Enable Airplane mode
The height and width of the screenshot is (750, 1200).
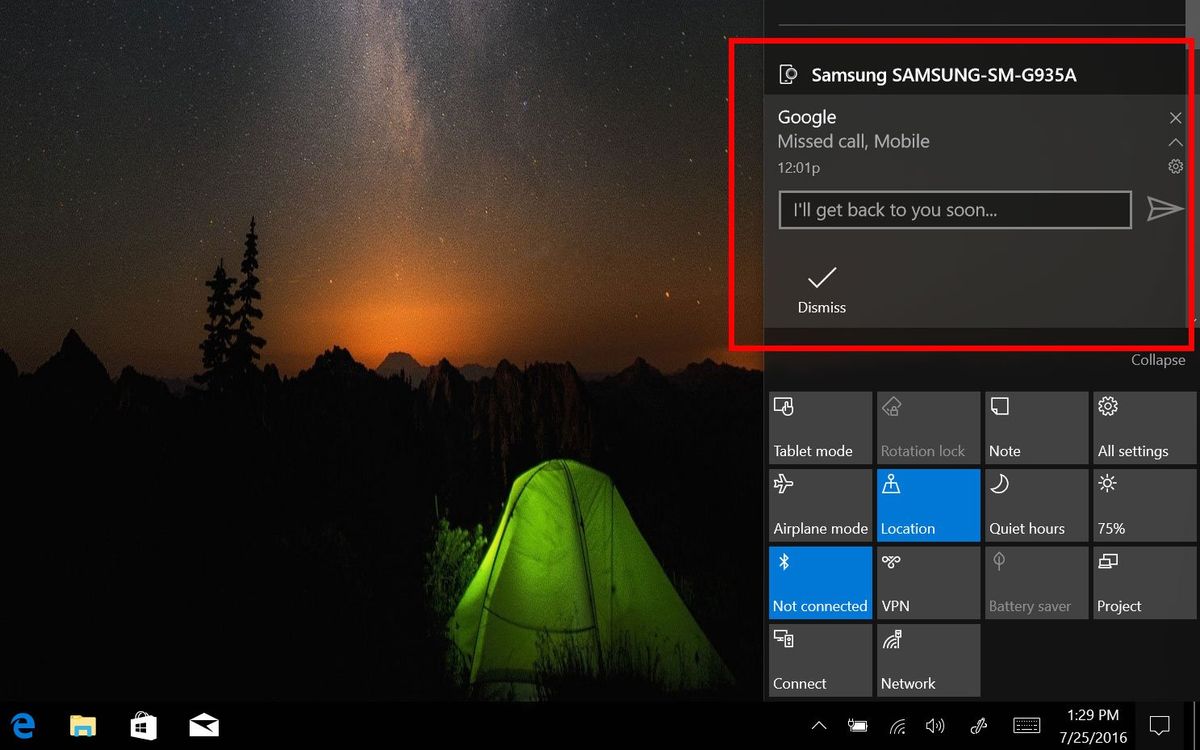click(x=820, y=505)
